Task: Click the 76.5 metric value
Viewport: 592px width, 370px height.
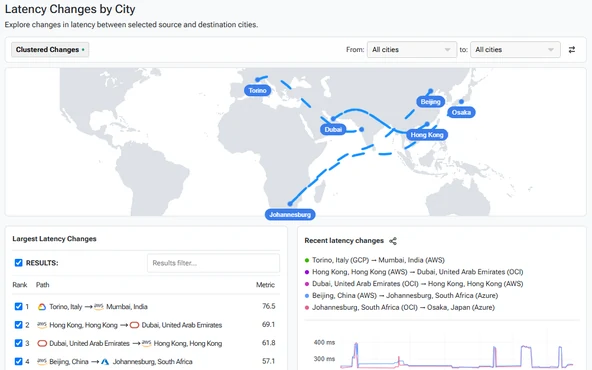Action: (269, 306)
